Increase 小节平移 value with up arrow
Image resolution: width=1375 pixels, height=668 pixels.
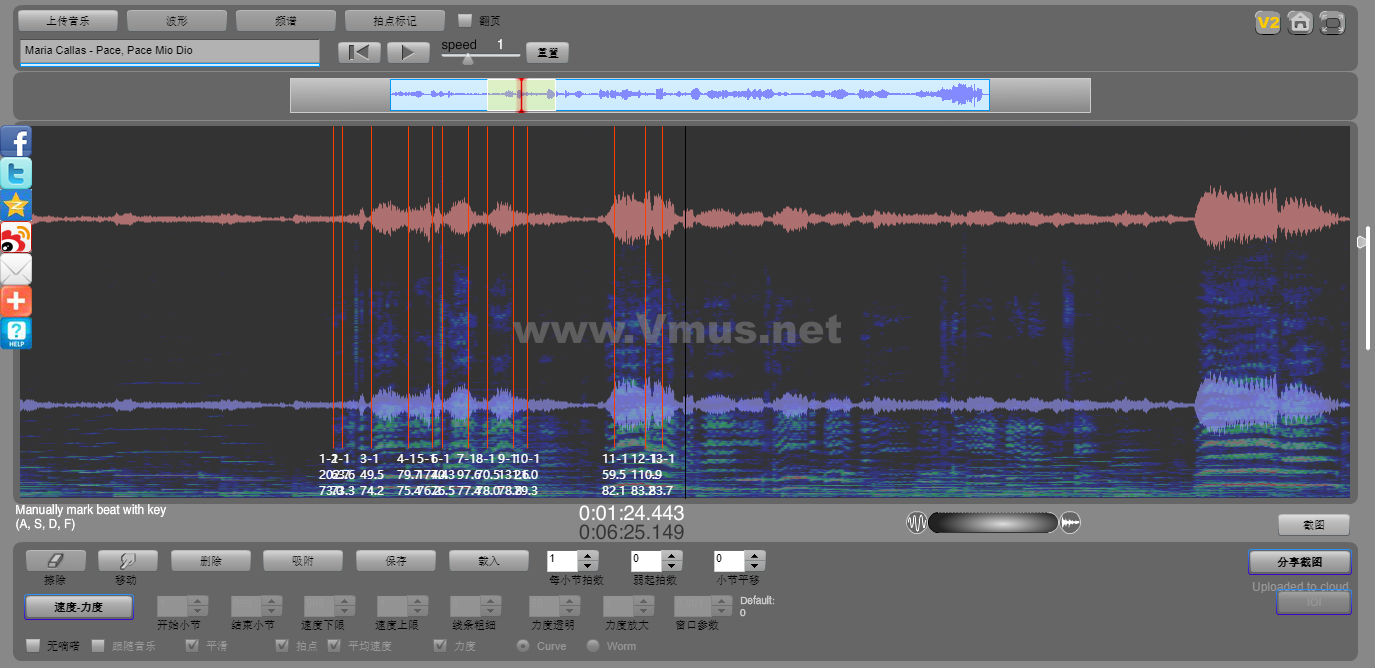pyautogui.click(x=755, y=556)
